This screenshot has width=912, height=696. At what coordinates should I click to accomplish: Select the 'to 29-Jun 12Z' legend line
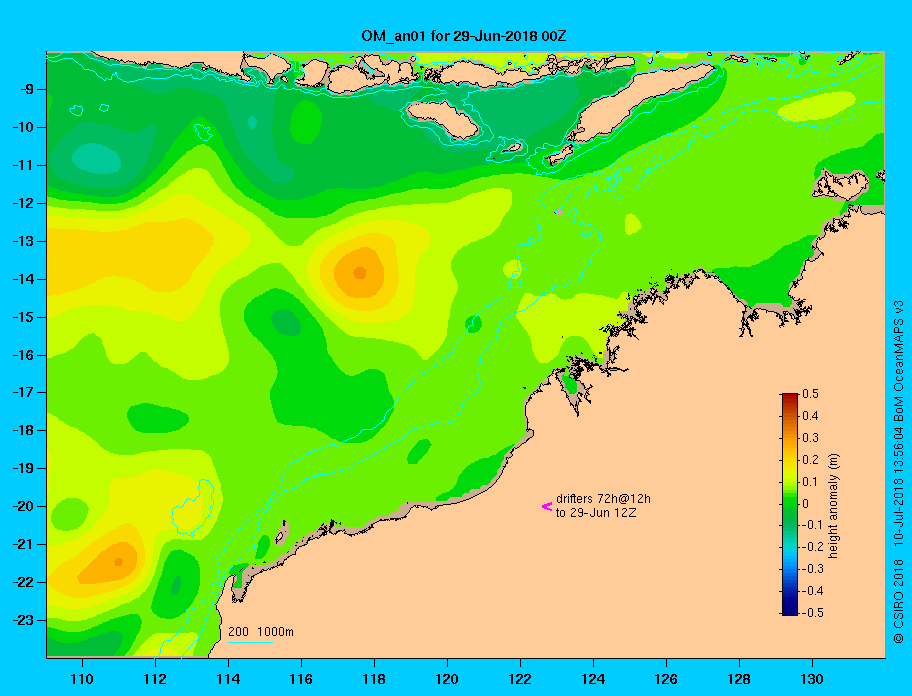point(596,513)
